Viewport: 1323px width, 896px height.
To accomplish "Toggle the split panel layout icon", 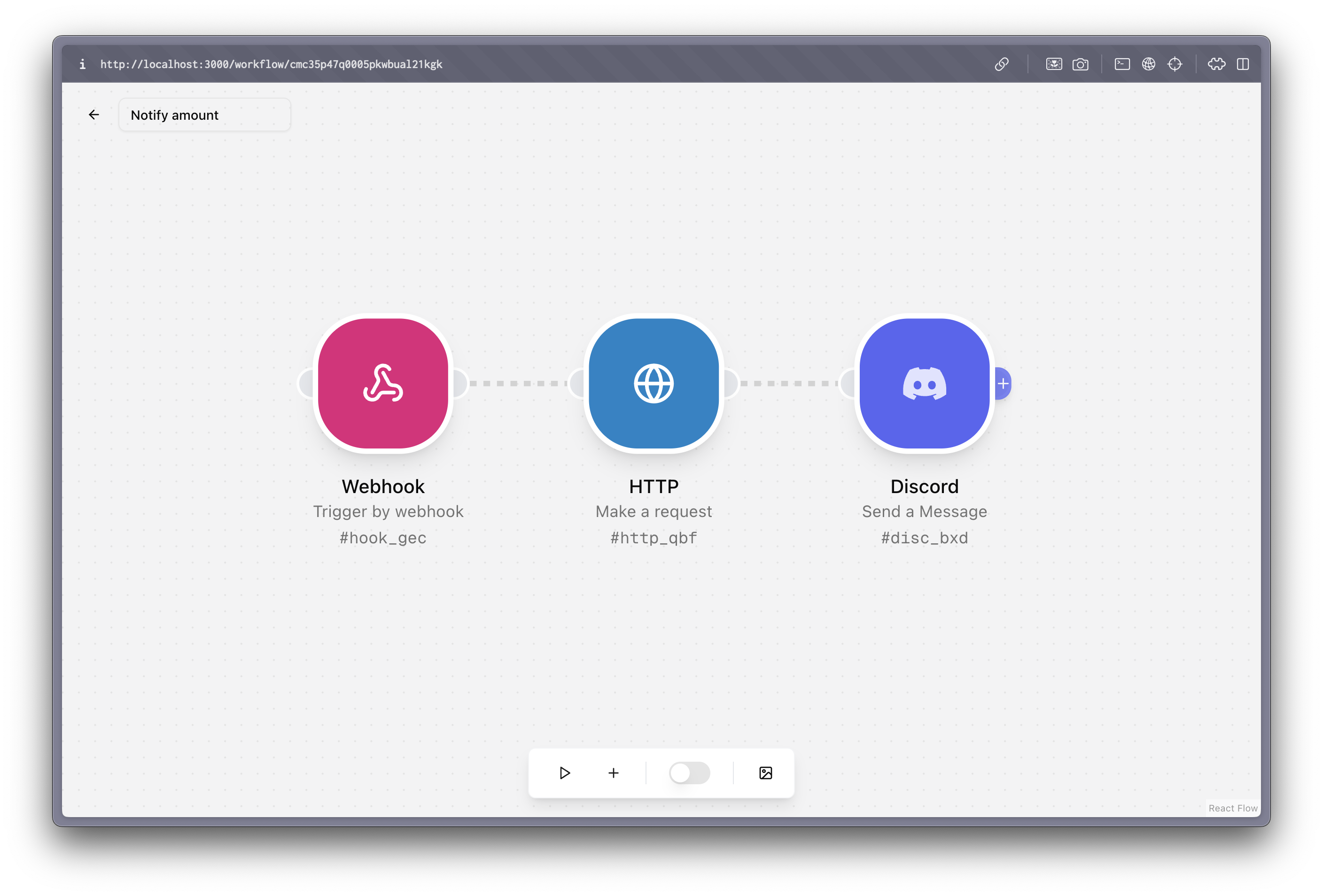I will coord(1243,64).
